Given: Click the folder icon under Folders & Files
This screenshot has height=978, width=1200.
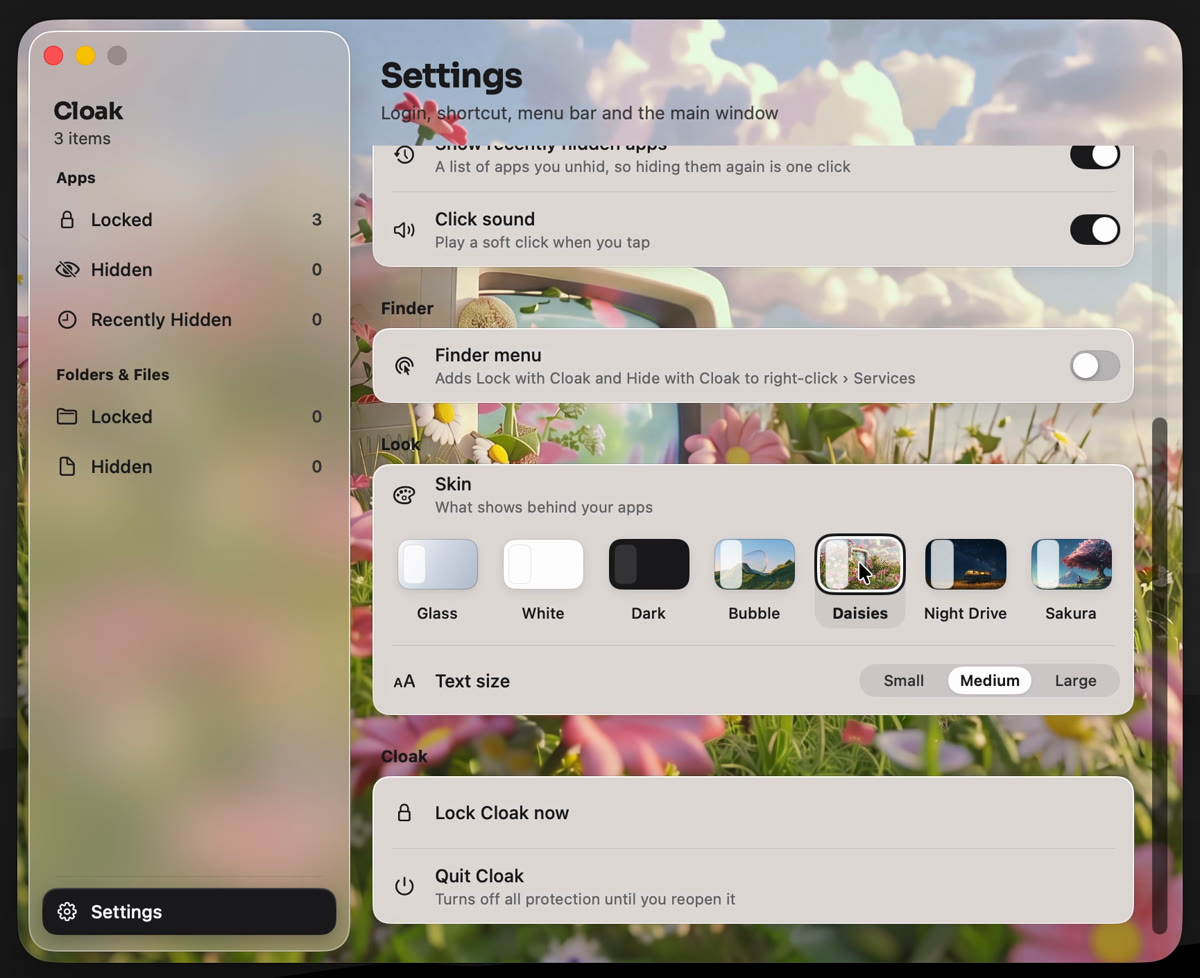Looking at the screenshot, I should pyautogui.click(x=67, y=417).
